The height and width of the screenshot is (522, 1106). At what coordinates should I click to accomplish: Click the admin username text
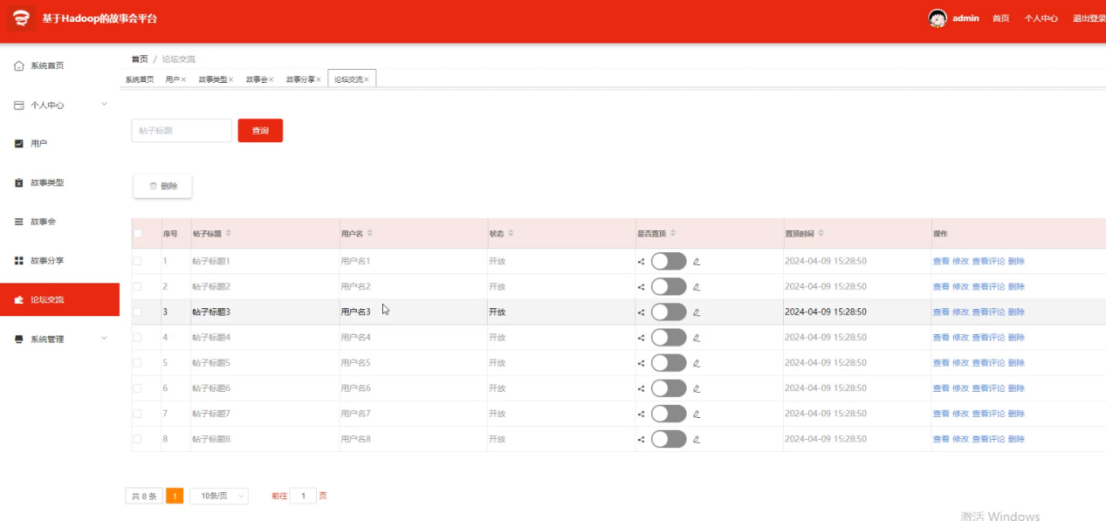tap(966, 18)
